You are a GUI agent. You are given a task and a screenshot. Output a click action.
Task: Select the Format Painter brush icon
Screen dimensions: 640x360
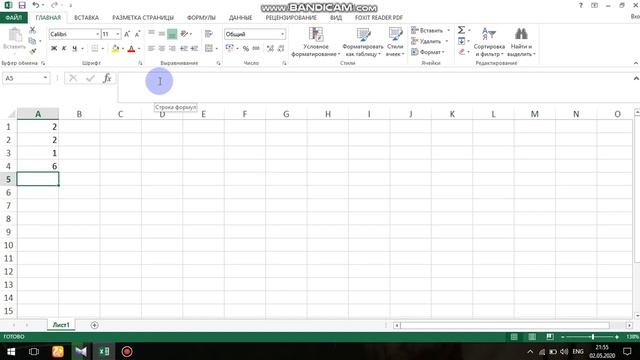click(x=33, y=51)
